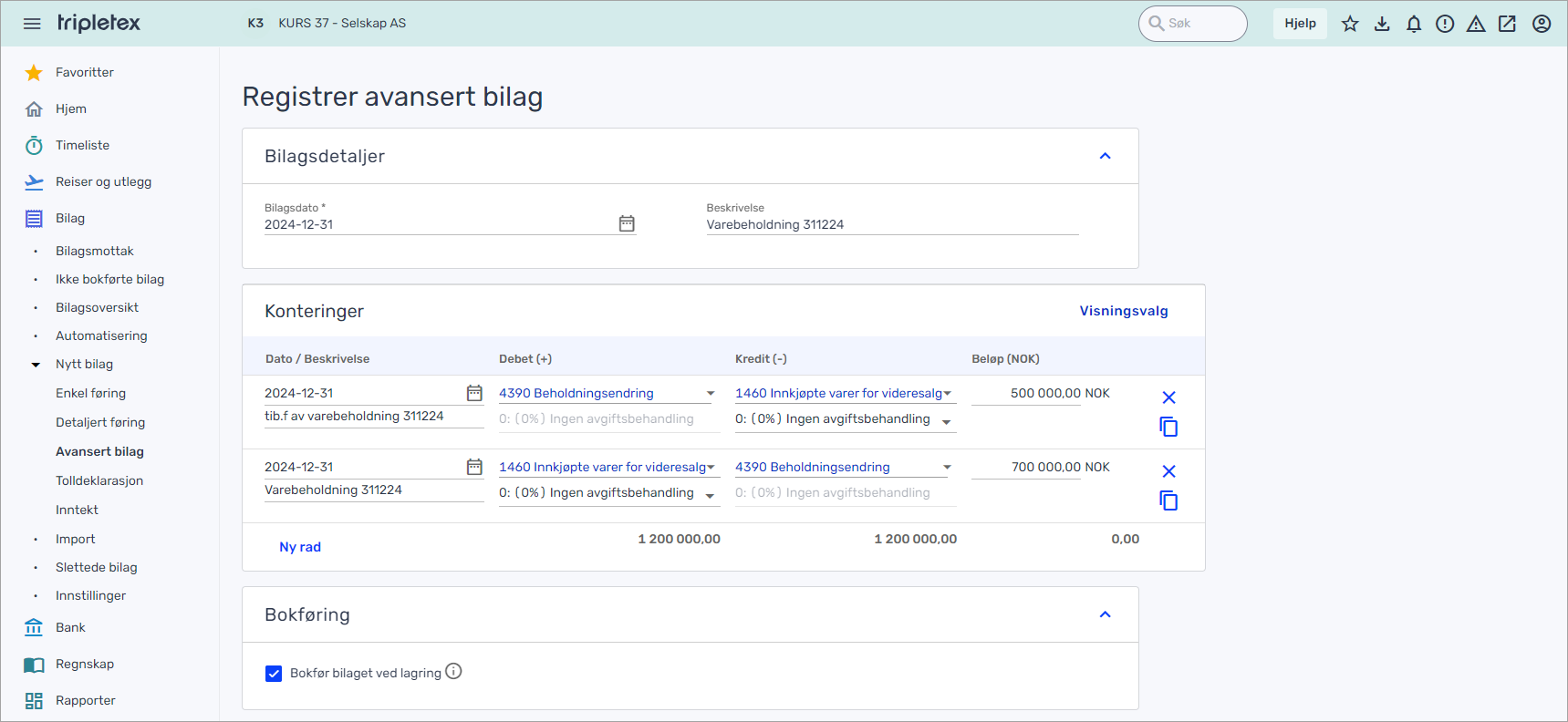This screenshot has height=722, width=1568.
Task: Click the open-in-new-window icon
Action: click(1507, 24)
